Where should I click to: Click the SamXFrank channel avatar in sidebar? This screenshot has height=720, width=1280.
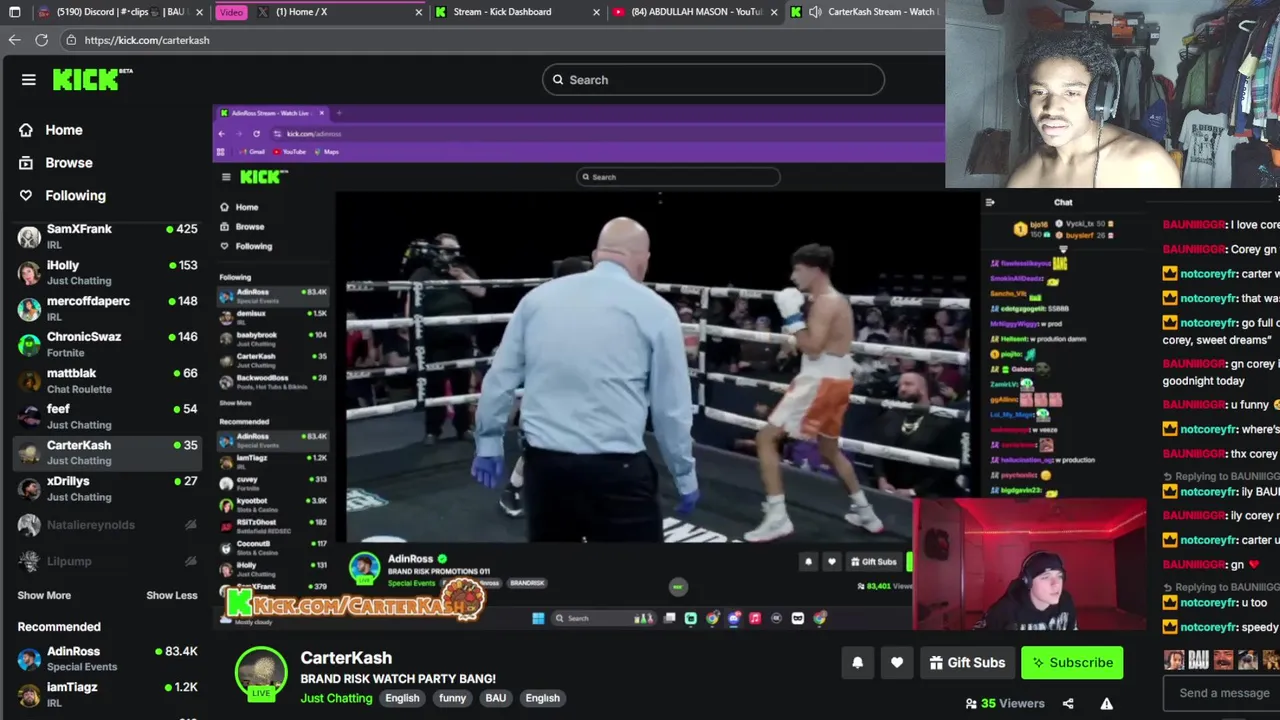tap(29, 237)
